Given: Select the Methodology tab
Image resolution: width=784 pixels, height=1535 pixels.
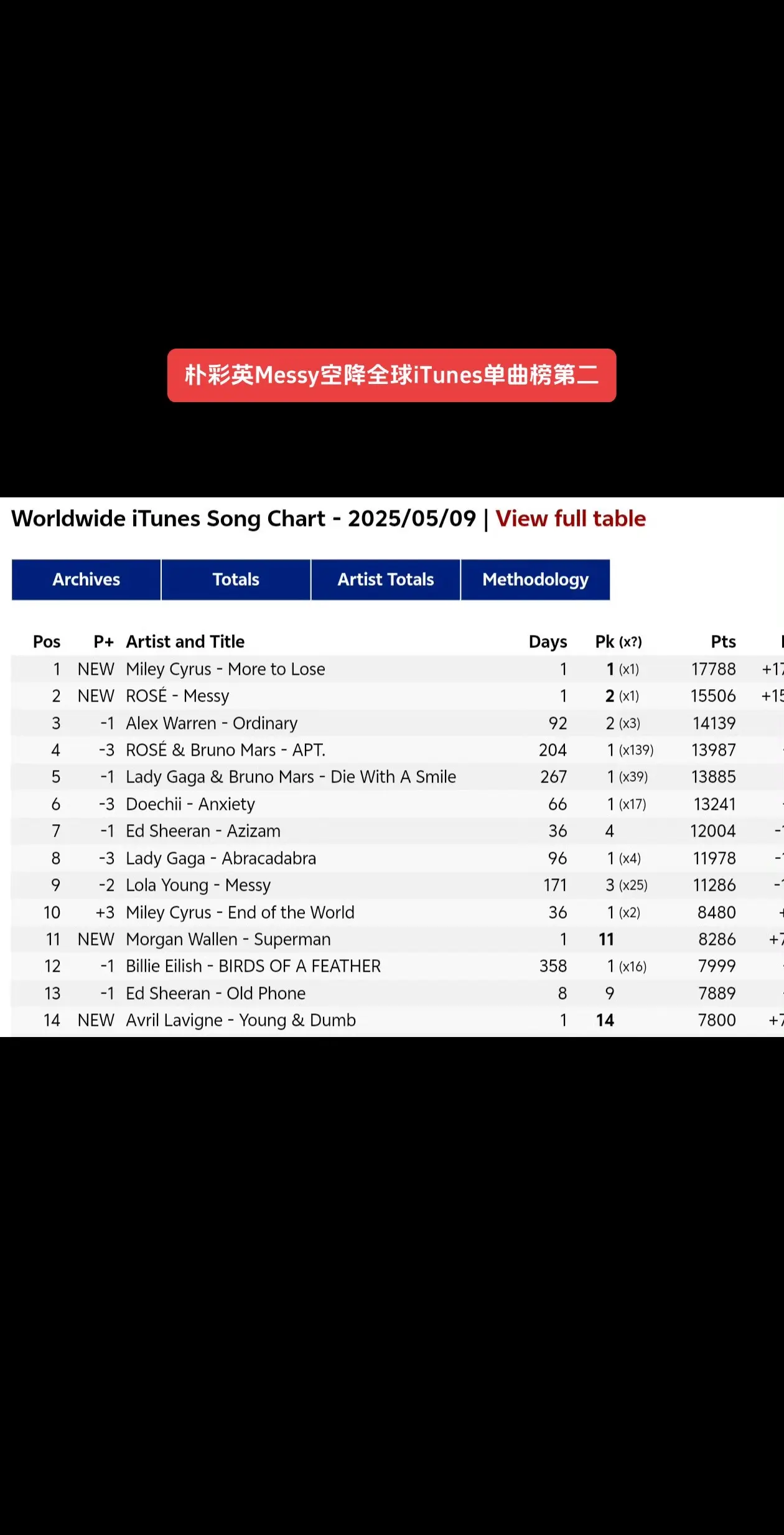Looking at the screenshot, I should coord(535,580).
